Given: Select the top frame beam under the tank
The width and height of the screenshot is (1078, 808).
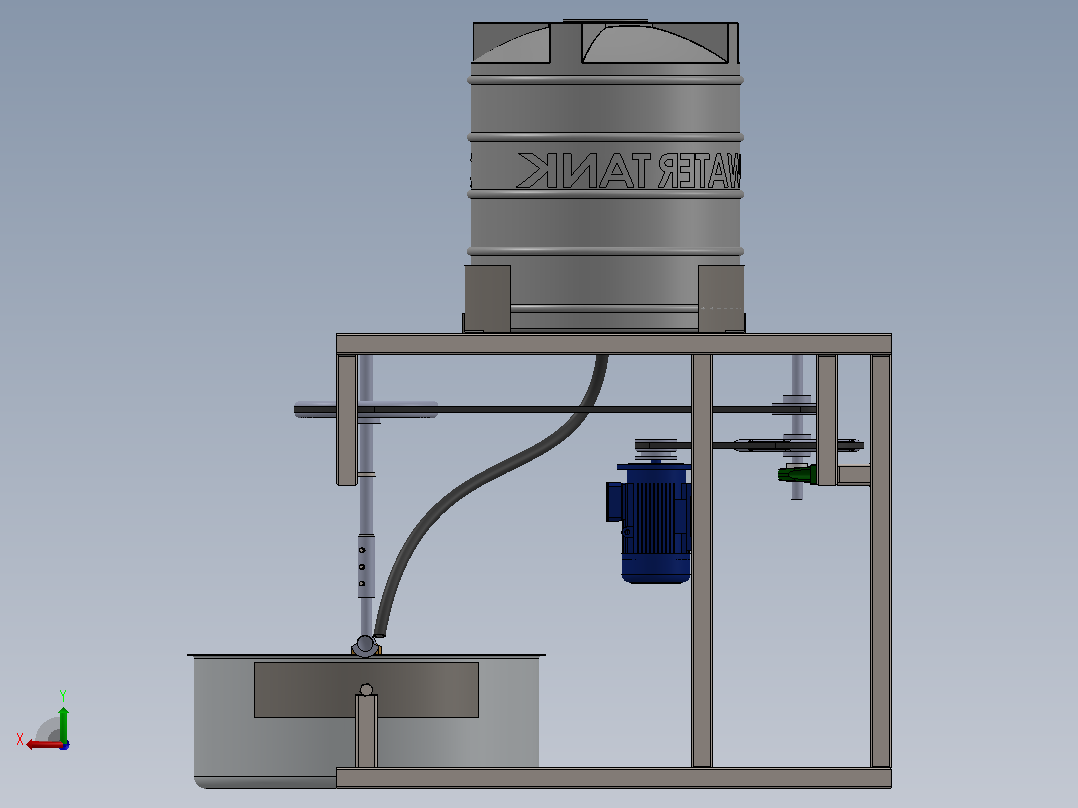Looking at the screenshot, I should 614,344.
